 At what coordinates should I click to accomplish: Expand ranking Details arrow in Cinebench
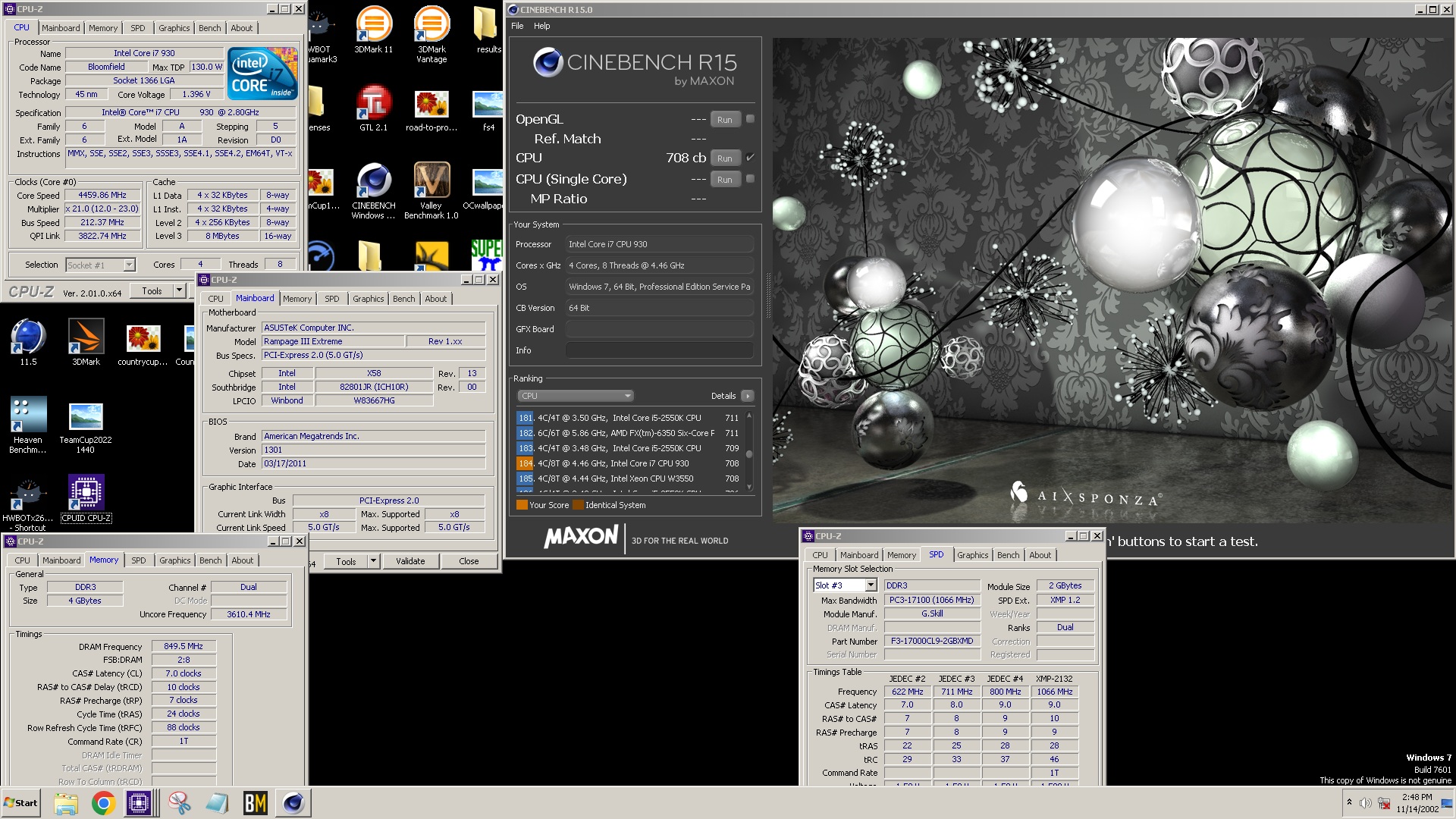tap(748, 396)
